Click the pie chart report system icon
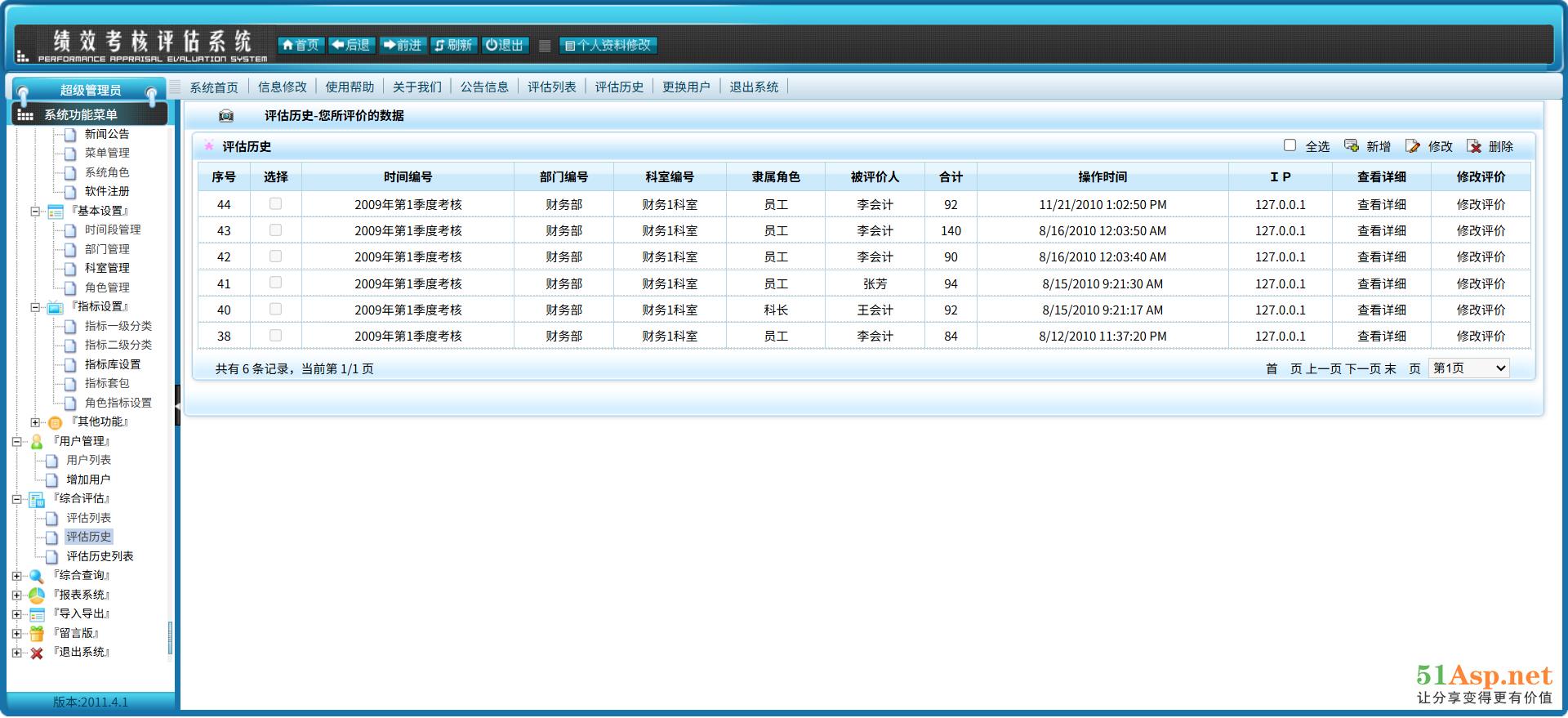The height and width of the screenshot is (718, 1568). [x=37, y=595]
